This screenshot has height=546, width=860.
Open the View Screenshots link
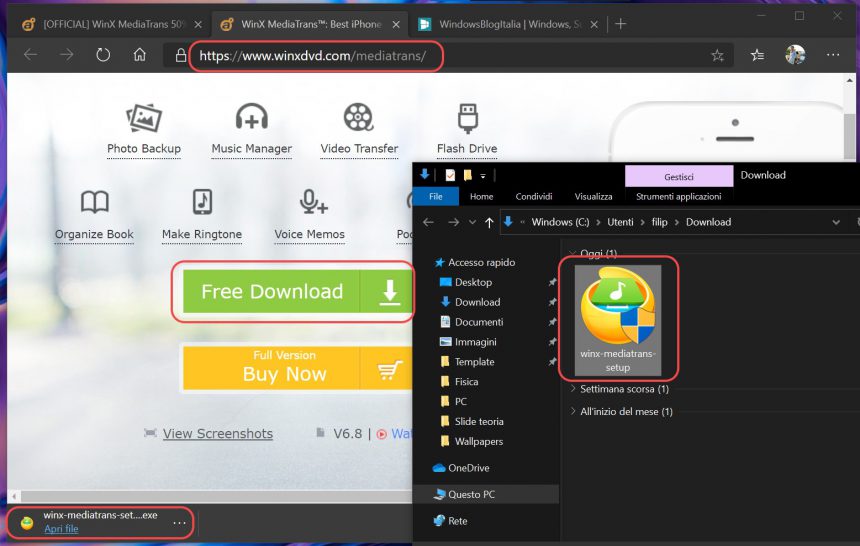pyautogui.click(x=218, y=434)
